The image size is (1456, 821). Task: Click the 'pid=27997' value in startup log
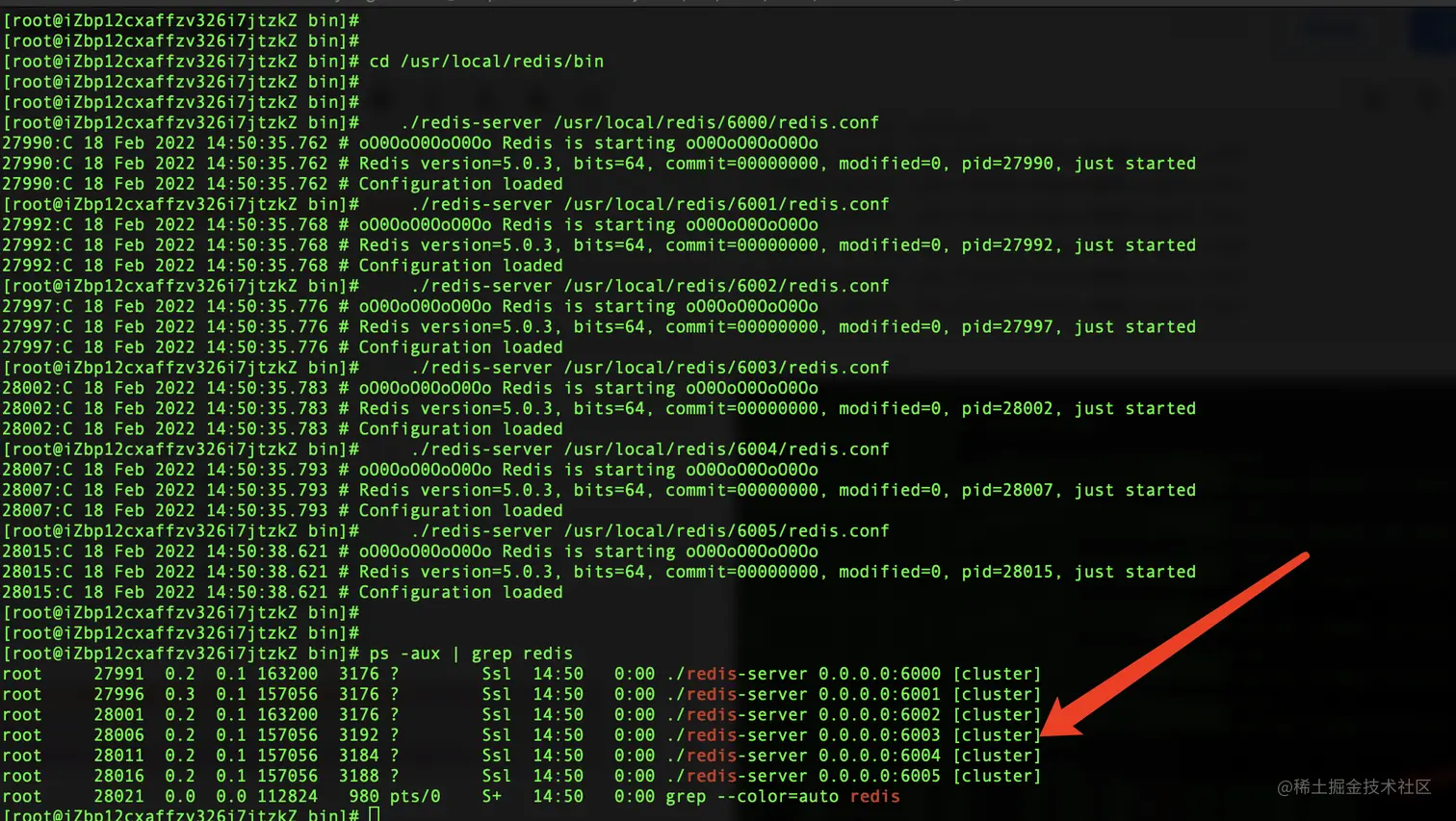[1008, 327]
